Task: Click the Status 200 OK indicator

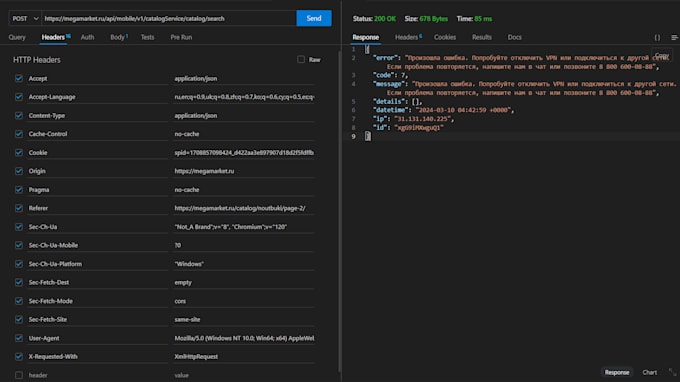Action: point(374,19)
